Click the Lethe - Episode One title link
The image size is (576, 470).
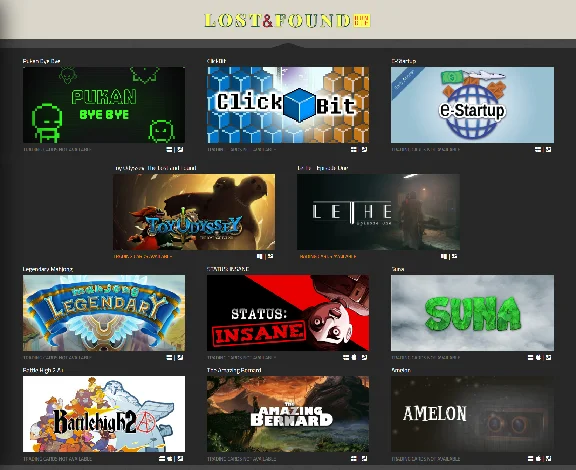click(x=323, y=168)
